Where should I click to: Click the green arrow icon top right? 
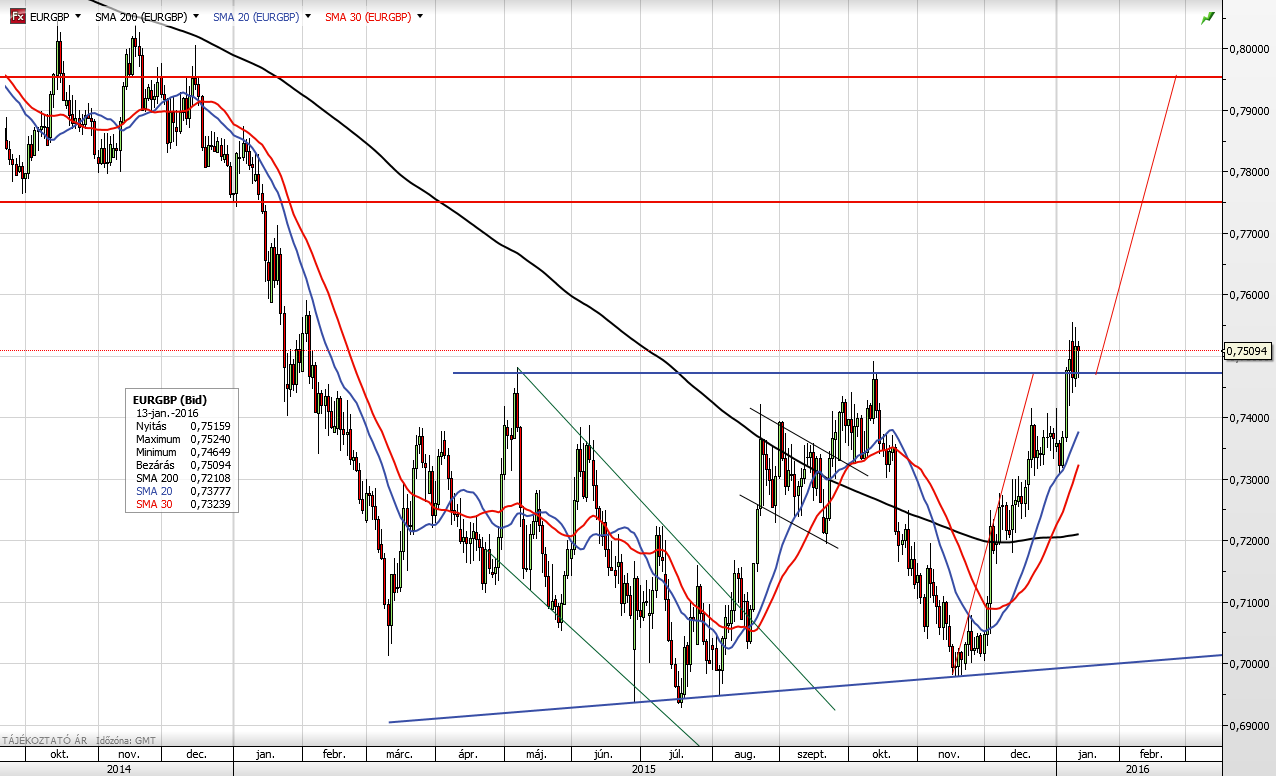tap(1208, 17)
